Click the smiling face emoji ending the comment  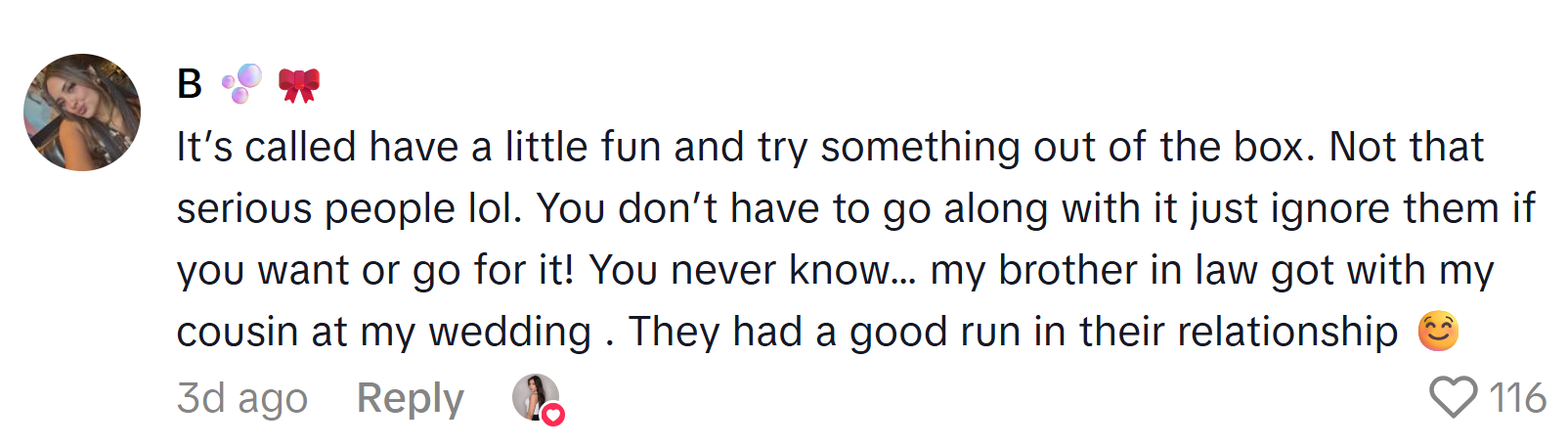click(1438, 332)
